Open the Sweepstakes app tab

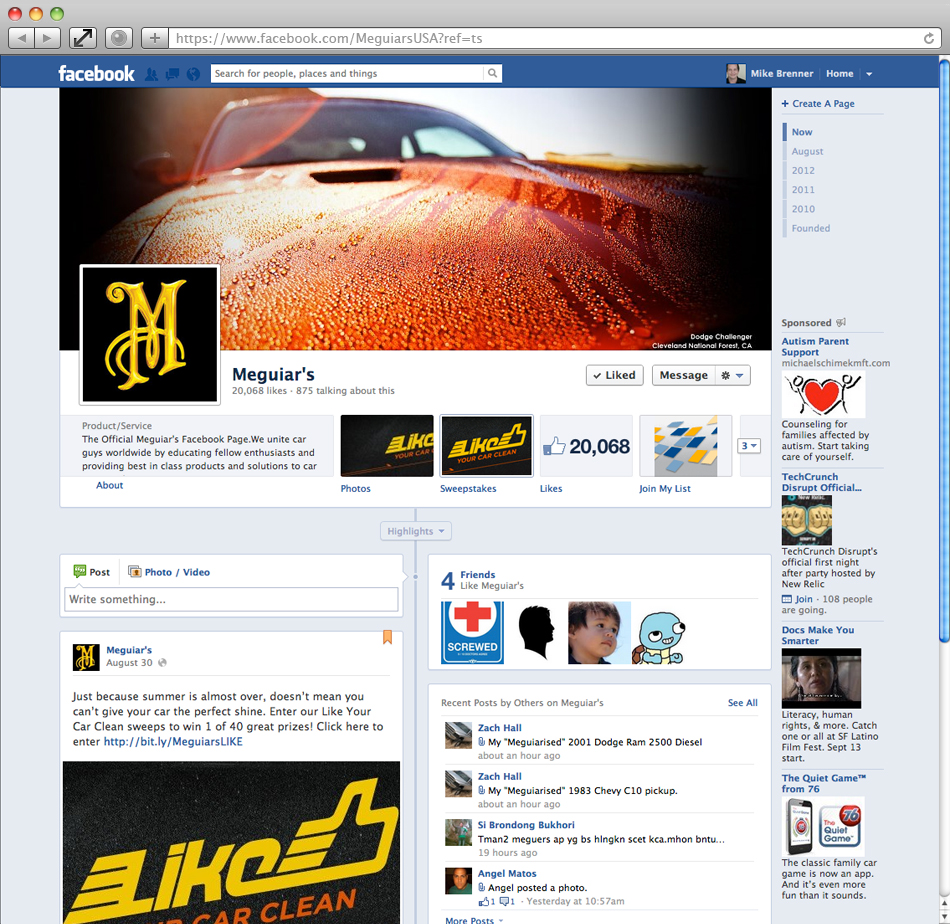click(x=486, y=445)
